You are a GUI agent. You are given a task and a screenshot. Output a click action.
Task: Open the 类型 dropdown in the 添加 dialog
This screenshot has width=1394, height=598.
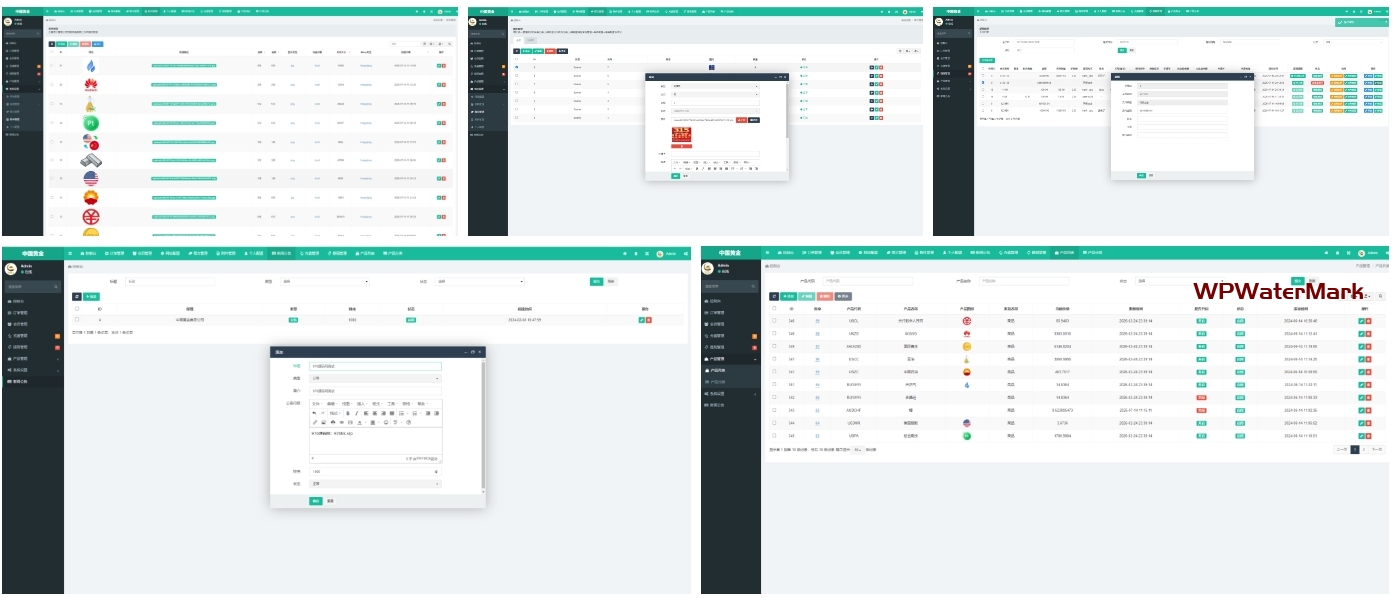[x=375, y=379]
